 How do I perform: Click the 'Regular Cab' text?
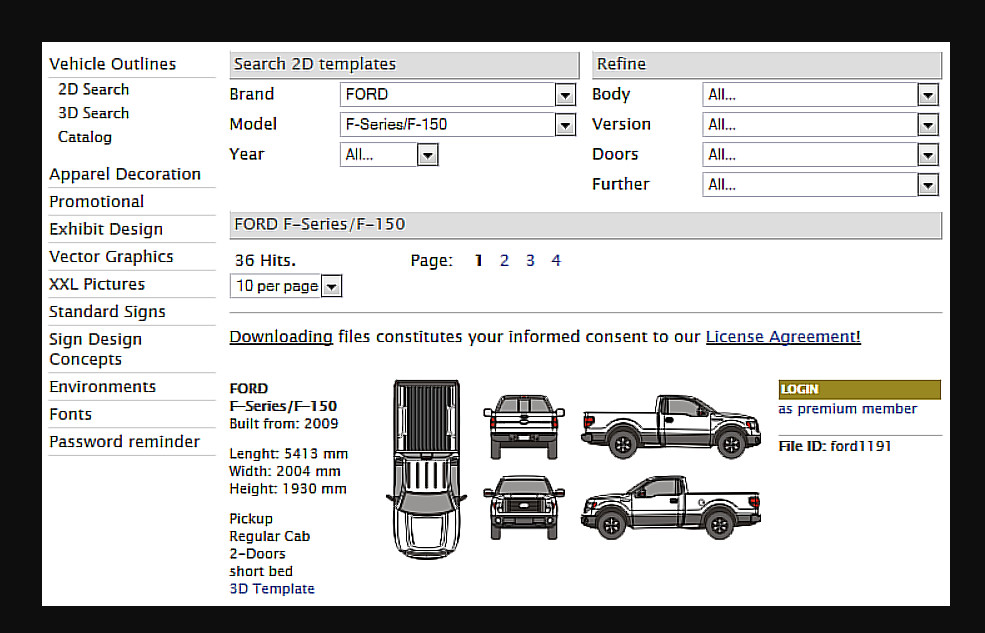(269, 537)
